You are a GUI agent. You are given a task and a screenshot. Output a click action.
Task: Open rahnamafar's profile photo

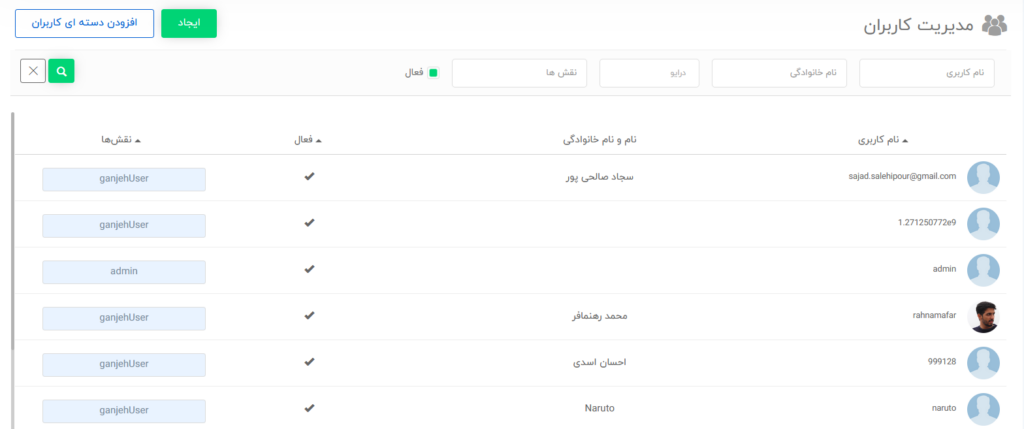tap(983, 317)
